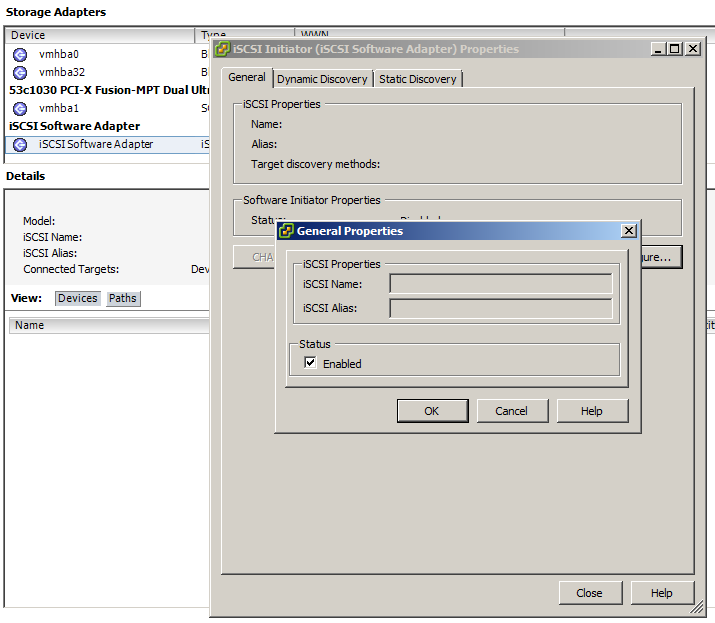Viewport: 715px width, 623px height.
Task: Close the General Properties dialog with X
Action: click(629, 231)
